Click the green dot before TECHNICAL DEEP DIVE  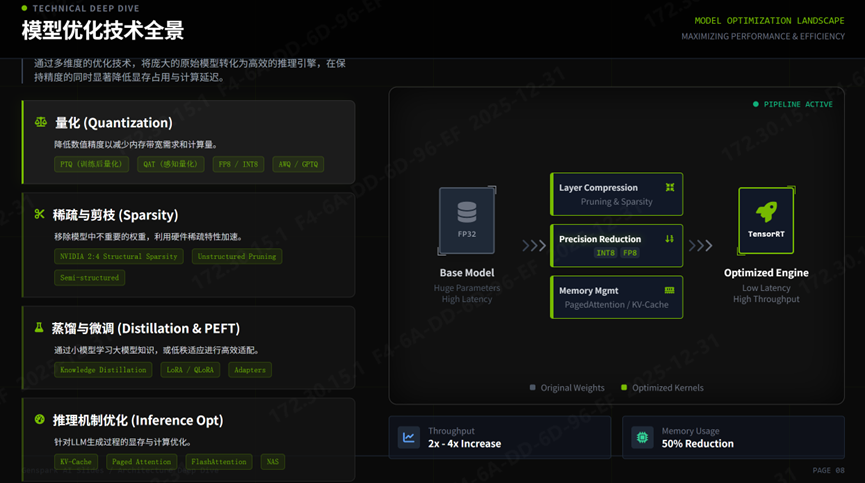[x=24, y=8]
